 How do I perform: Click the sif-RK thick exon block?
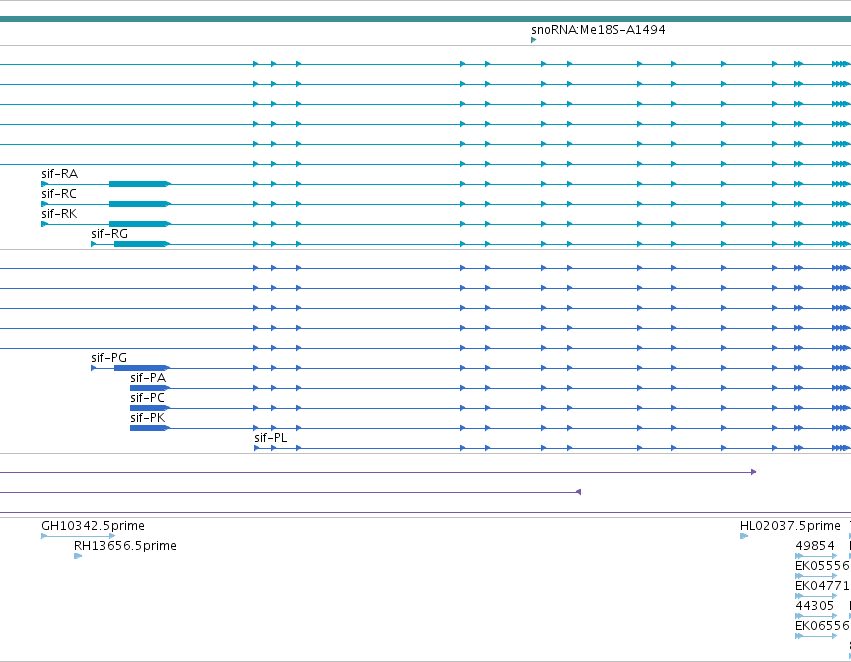[x=140, y=224]
